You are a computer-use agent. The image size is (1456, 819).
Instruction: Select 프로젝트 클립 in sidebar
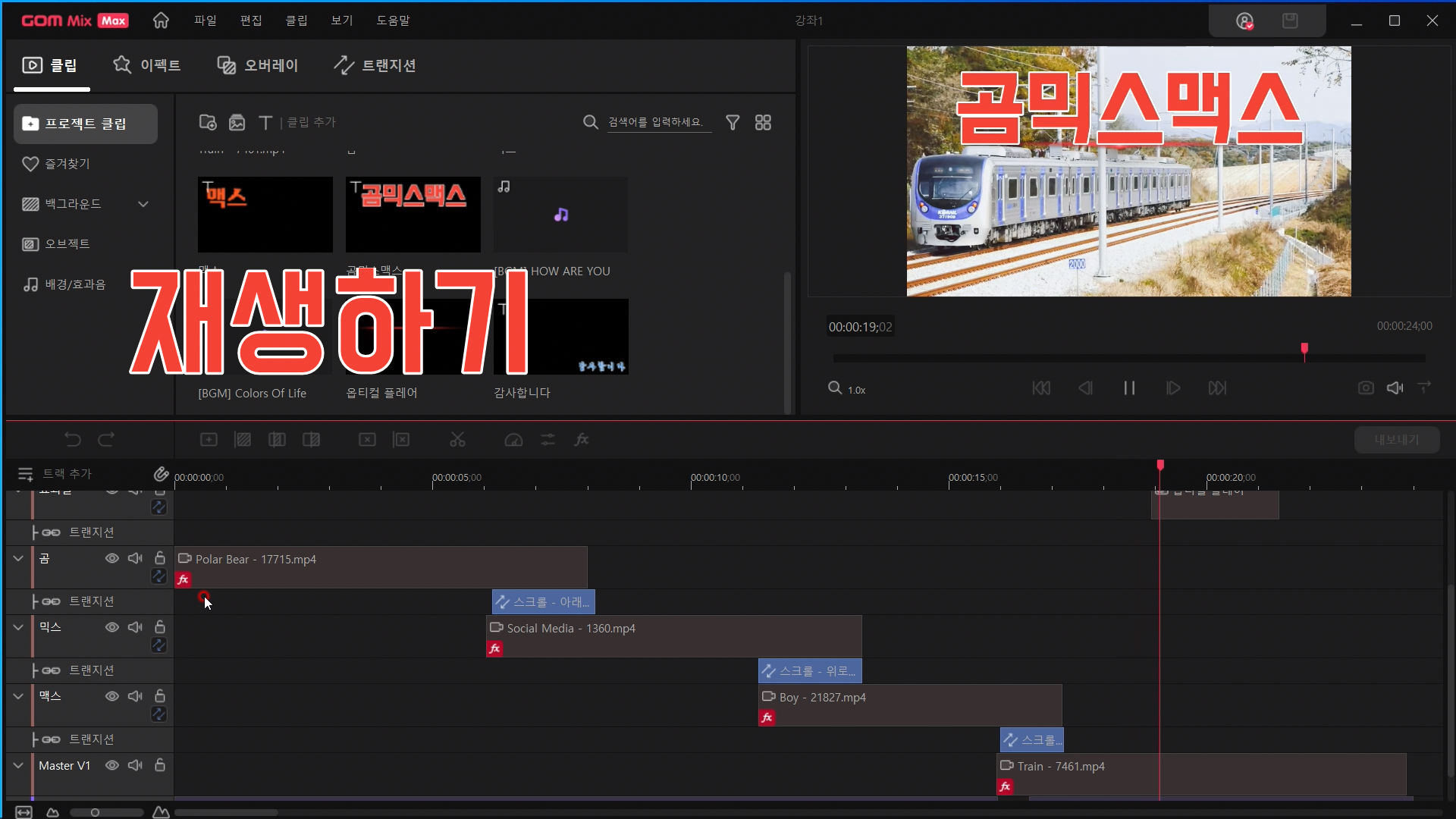pos(86,124)
